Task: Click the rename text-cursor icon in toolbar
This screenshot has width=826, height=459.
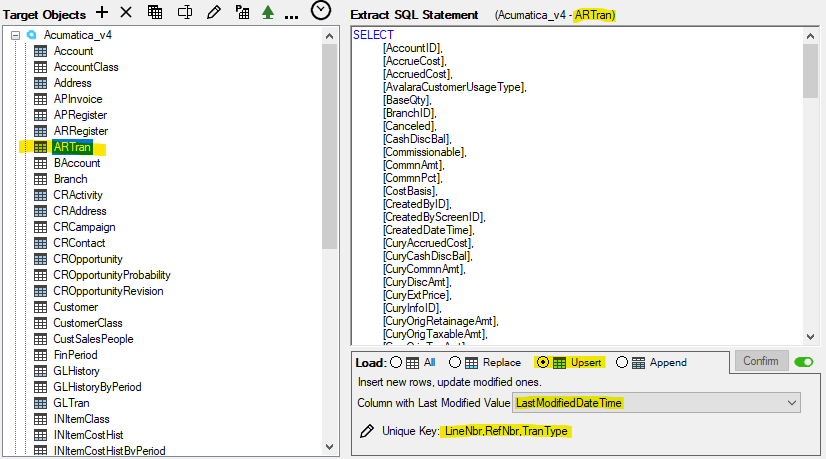Action: pos(184,12)
